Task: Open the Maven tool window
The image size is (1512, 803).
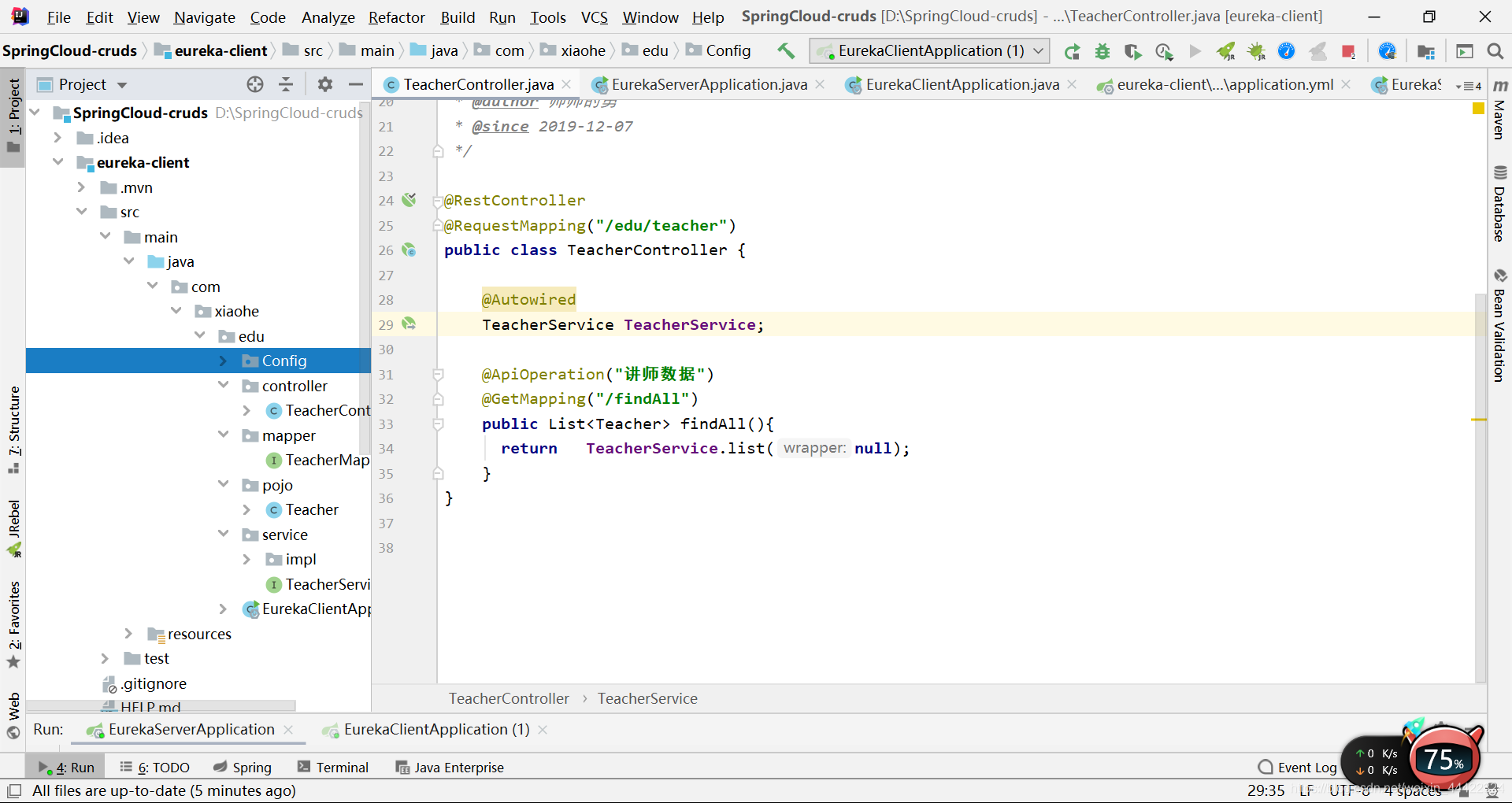Action: click(x=1500, y=109)
